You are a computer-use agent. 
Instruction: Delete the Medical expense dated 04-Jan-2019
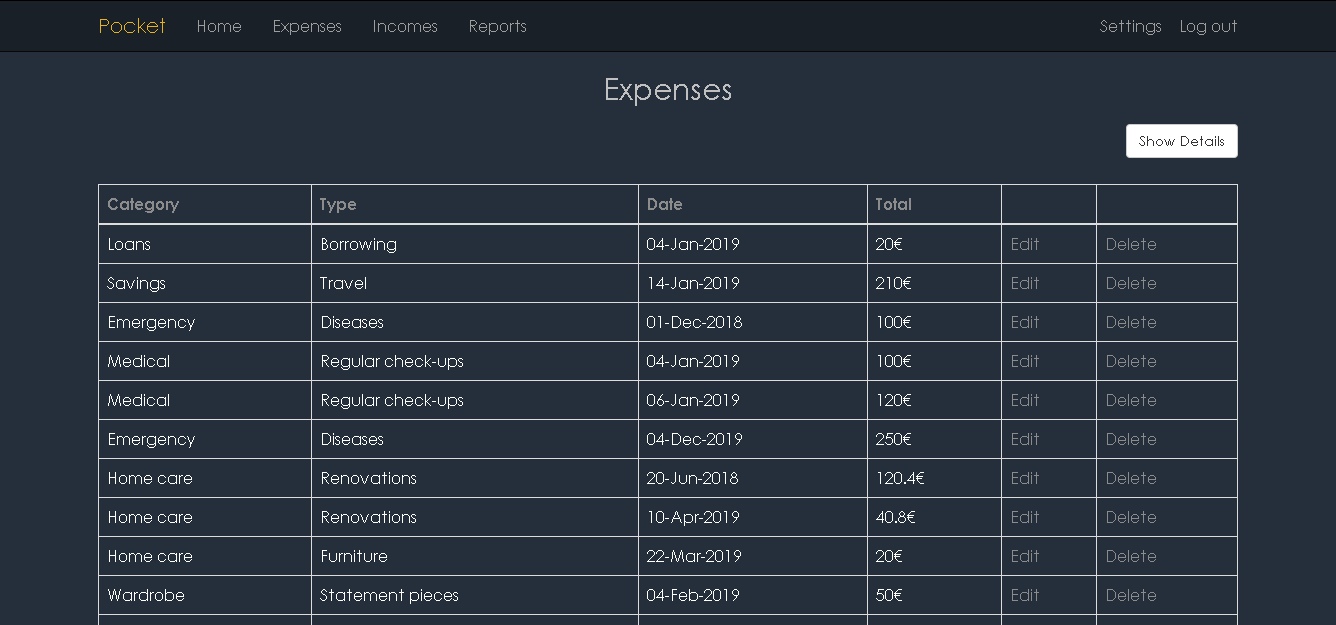1131,361
